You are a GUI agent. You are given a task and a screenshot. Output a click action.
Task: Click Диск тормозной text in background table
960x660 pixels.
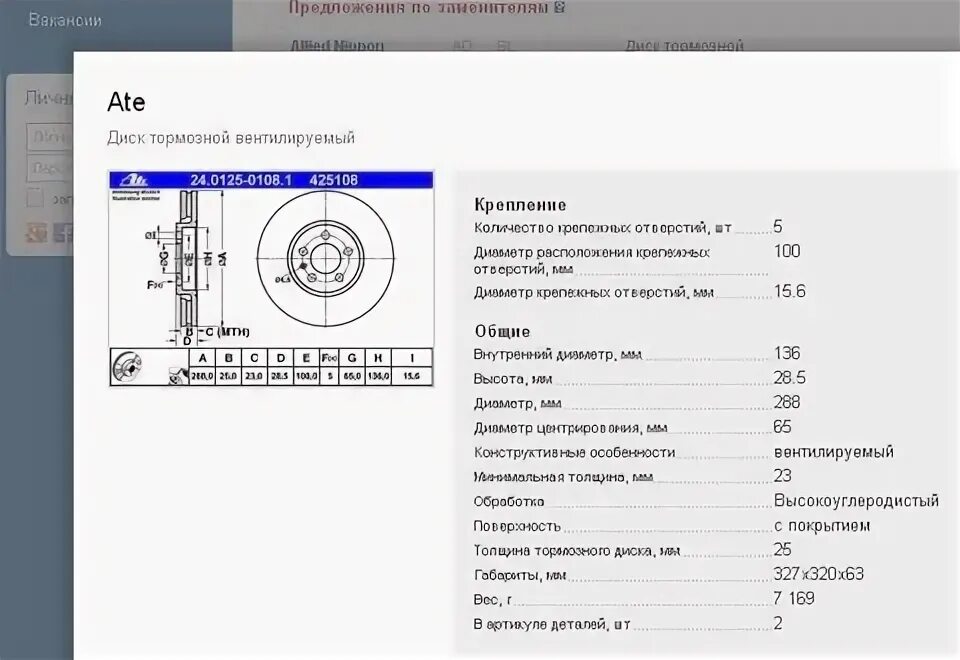coord(684,45)
